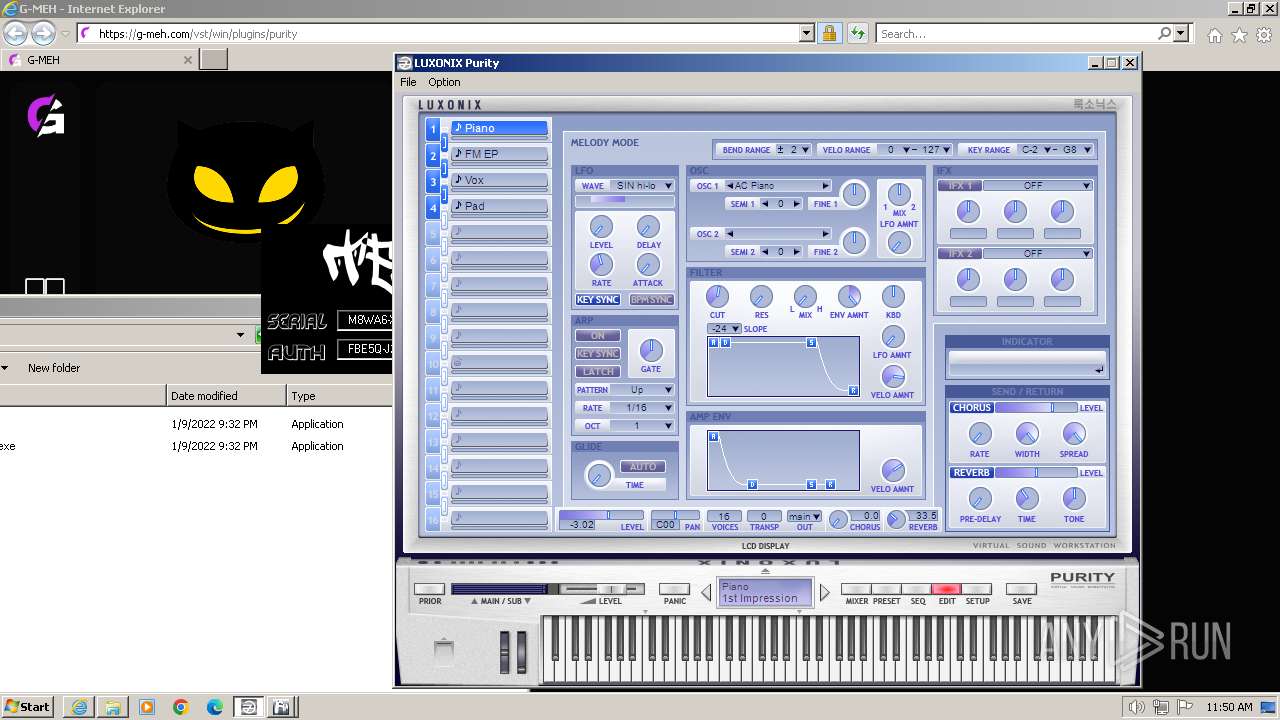Image resolution: width=1280 pixels, height=720 pixels.
Task: Click the OSC FINE 1 knob
Action: coord(854,195)
